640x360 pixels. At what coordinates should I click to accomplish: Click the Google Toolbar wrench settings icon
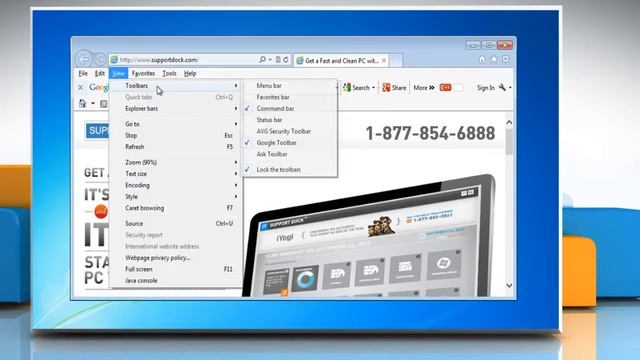(502, 87)
